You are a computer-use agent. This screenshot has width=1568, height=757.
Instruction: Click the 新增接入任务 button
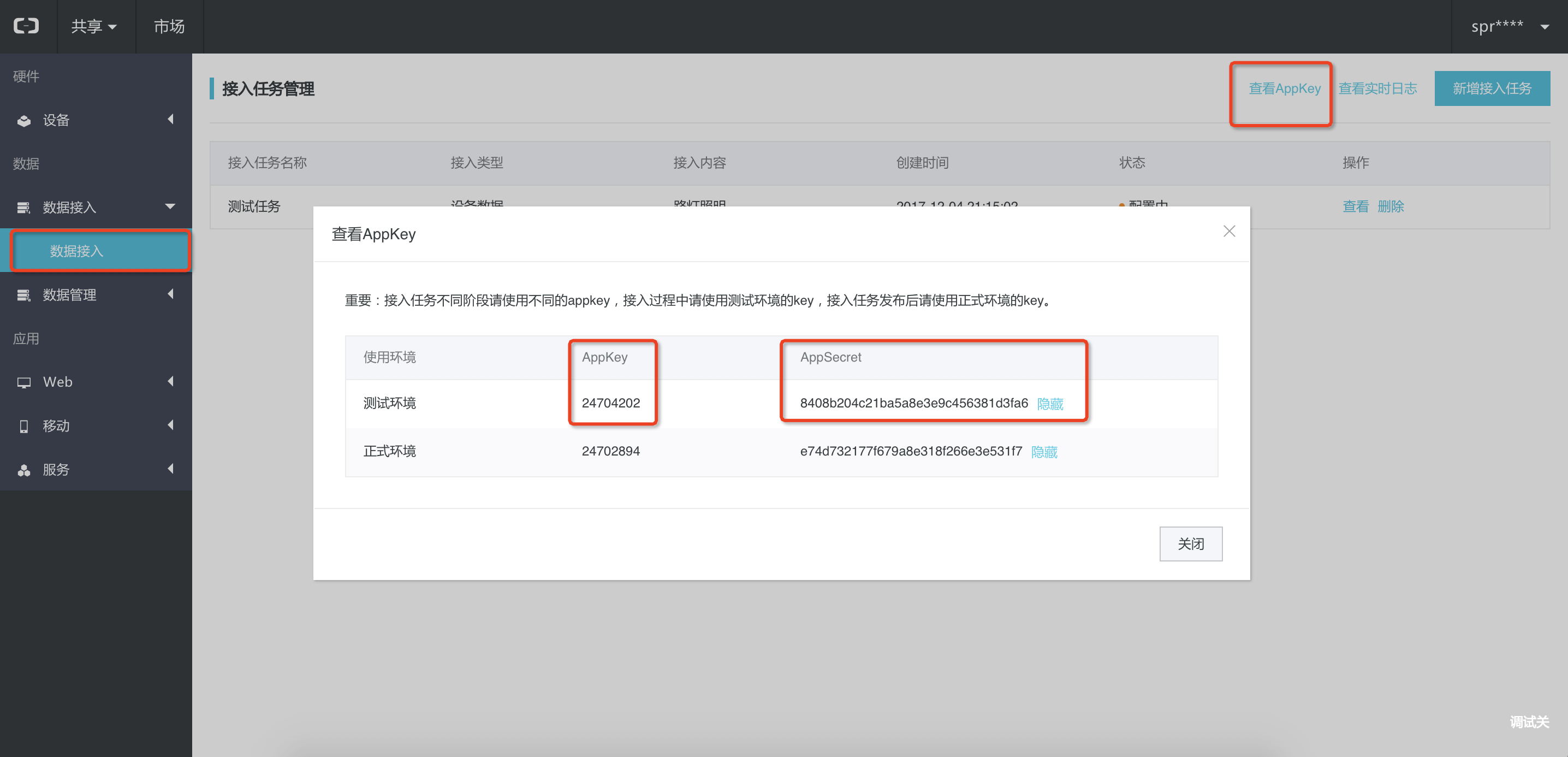point(1492,88)
